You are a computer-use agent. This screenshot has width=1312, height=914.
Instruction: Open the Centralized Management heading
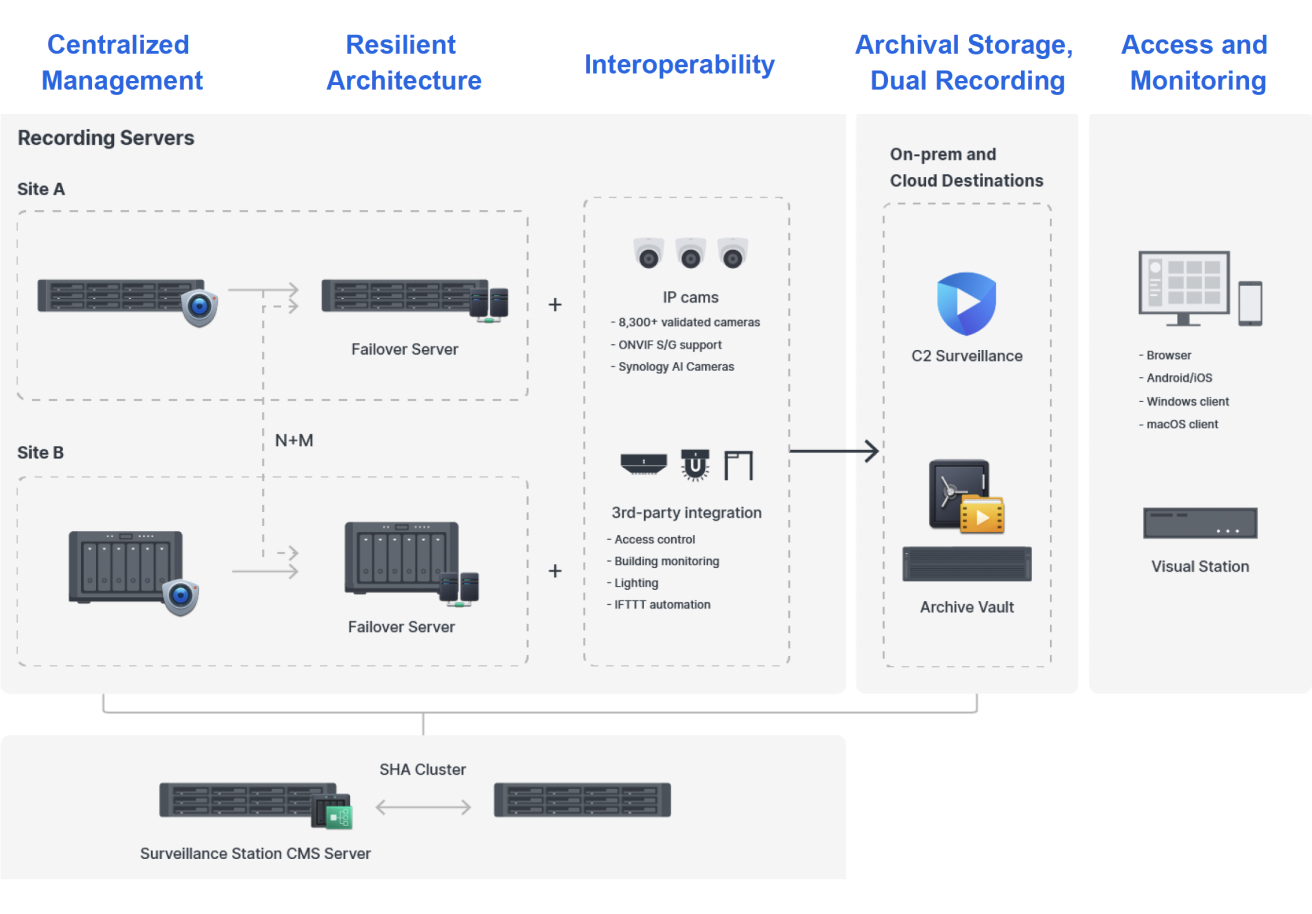pyautogui.click(x=121, y=62)
